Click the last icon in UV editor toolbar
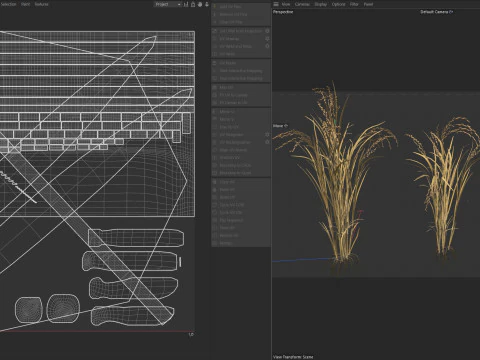480x360 pixels. pos(207,4)
